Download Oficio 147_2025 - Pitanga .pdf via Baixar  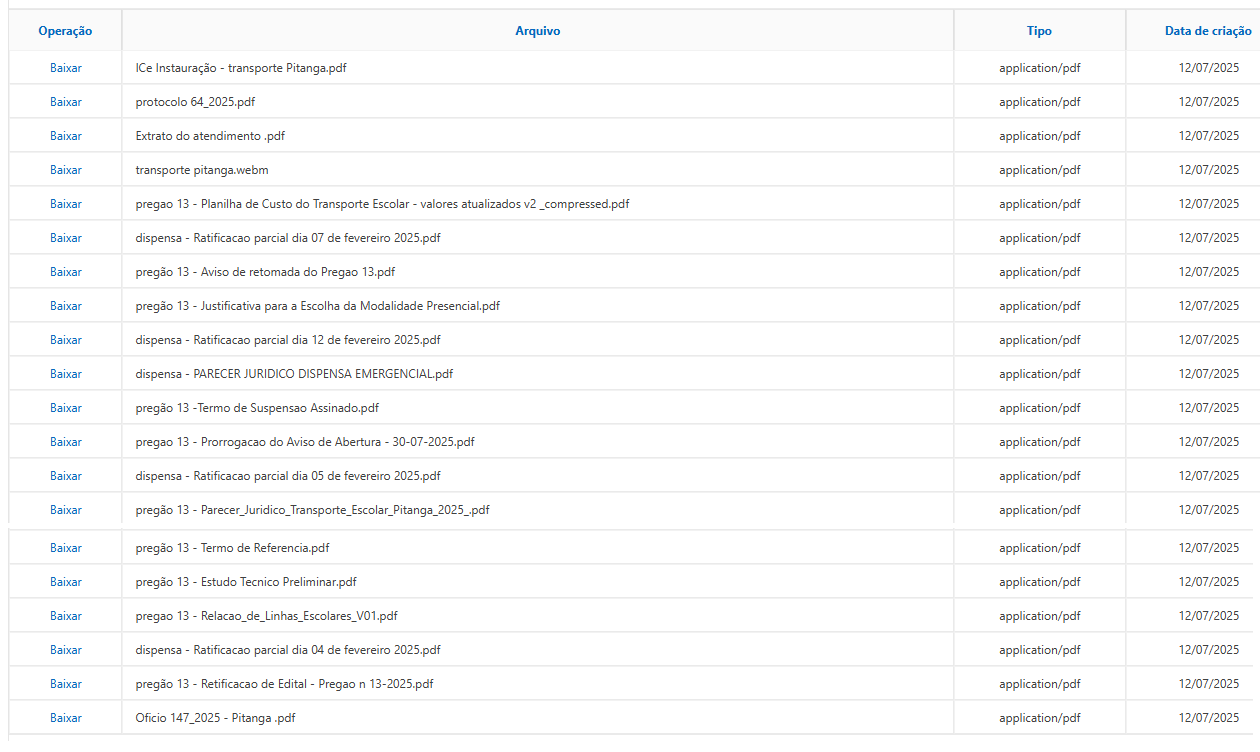pyautogui.click(x=66, y=718)
